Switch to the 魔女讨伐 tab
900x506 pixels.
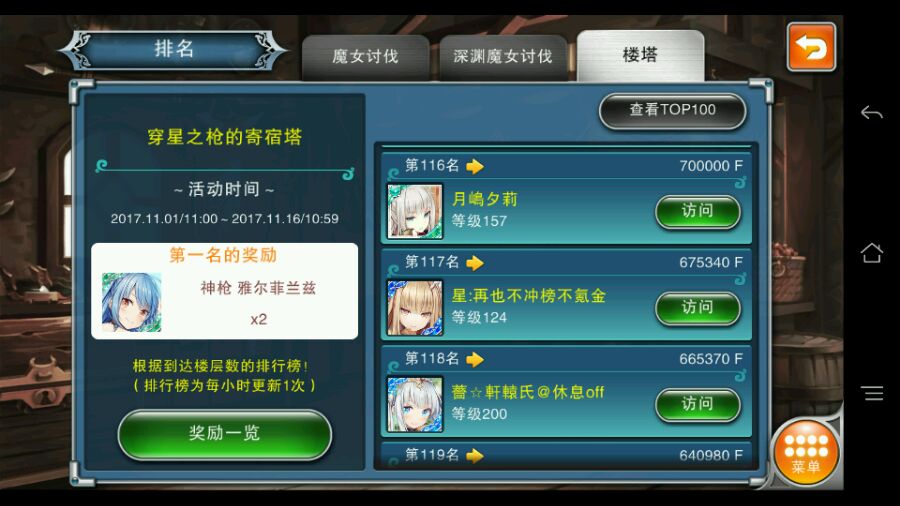click(365, 57)
